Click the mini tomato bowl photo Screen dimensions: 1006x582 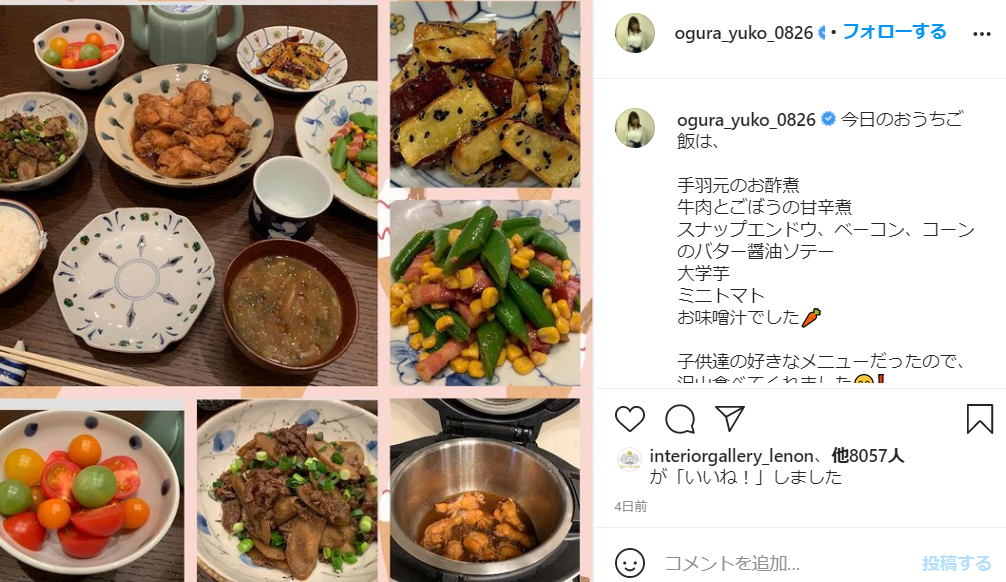[92, 491]
